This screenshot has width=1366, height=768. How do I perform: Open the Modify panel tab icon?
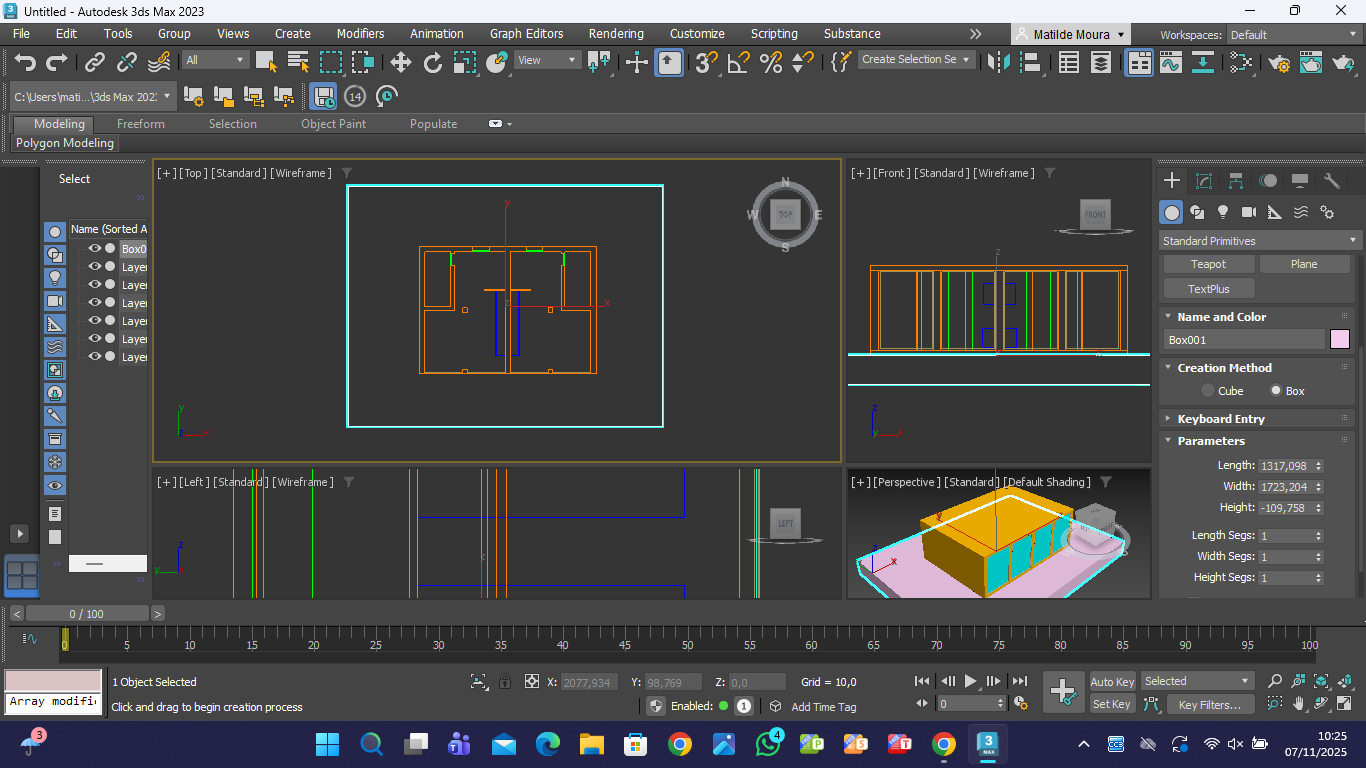point(1204,181)
